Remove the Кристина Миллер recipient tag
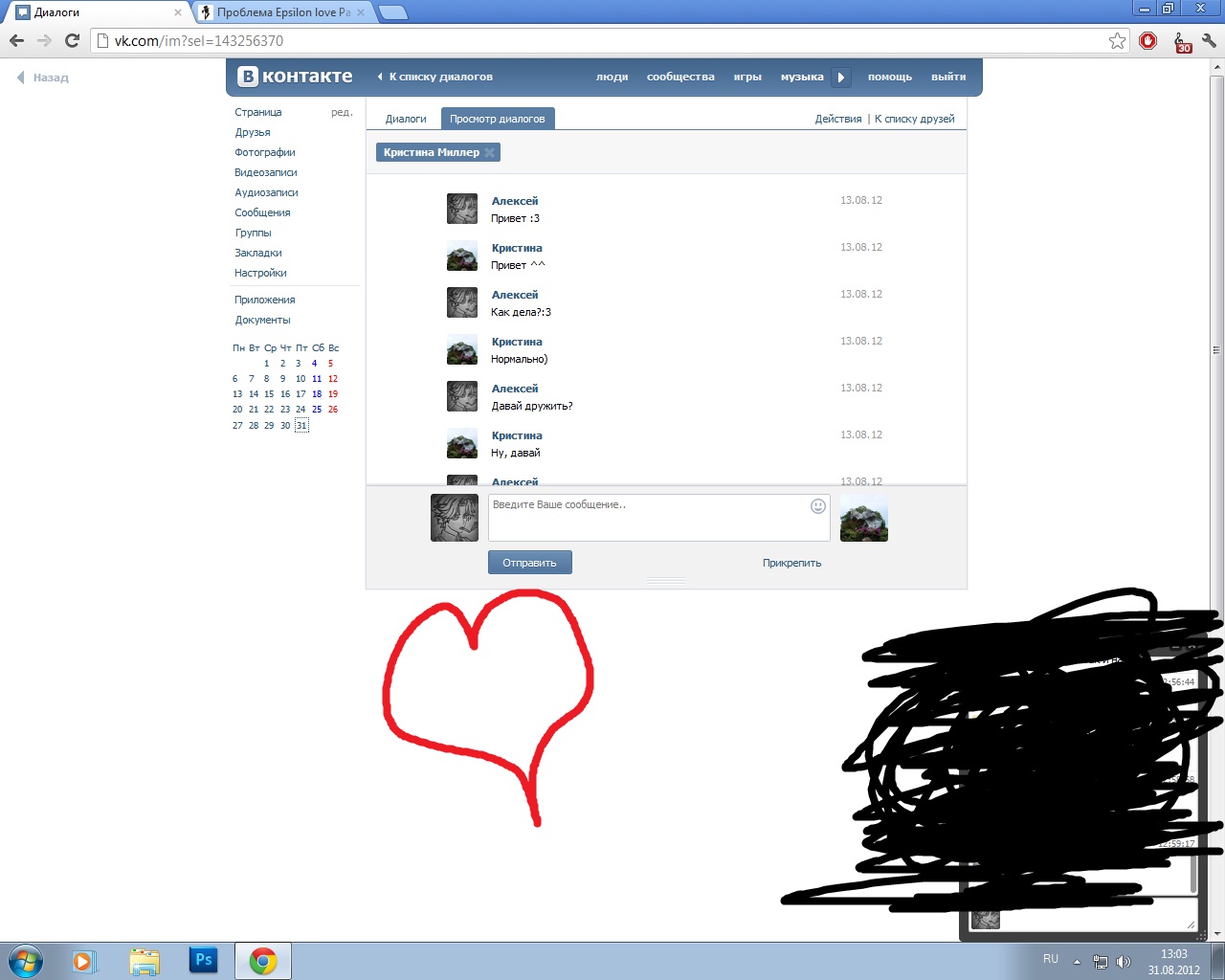The width and height of the screenshot is (1225, 980). click(x=489, y=153)
